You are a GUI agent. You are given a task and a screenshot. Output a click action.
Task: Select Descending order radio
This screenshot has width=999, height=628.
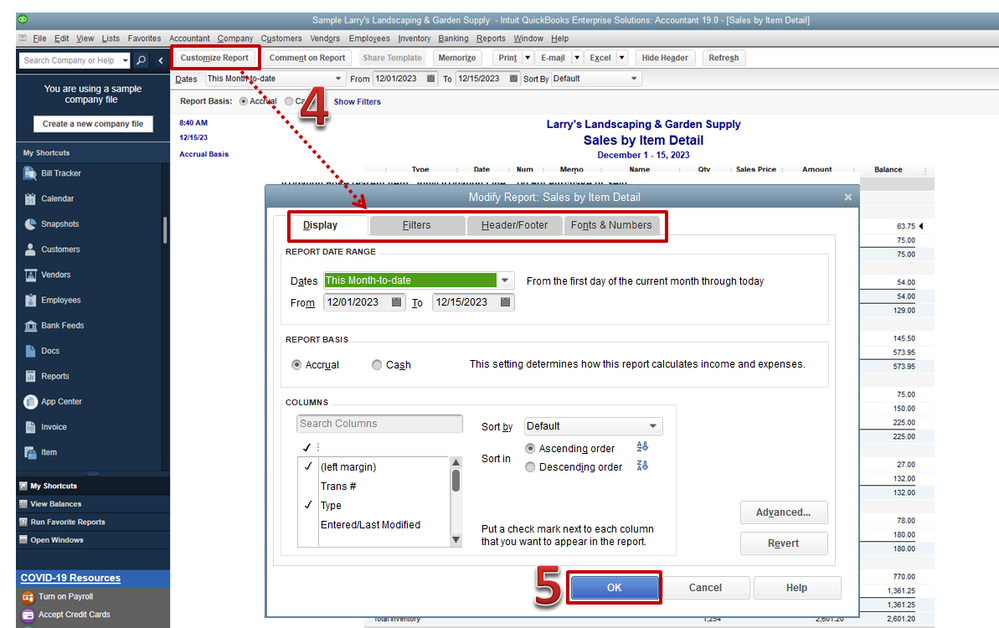530,467
